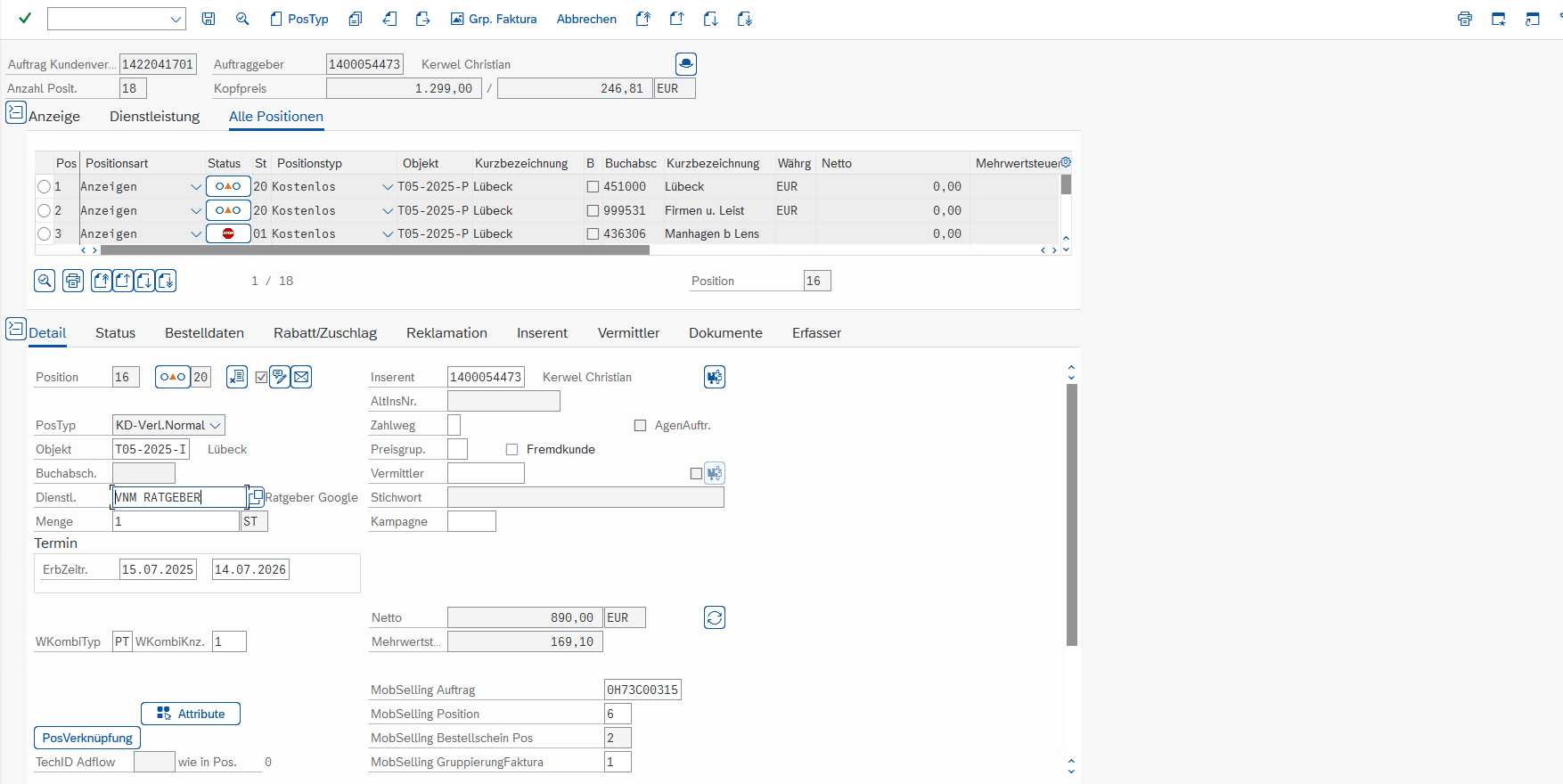This screenshot has width=1563, height=784.
Task: Switch to the Vermittler tab
Action: [x=628, y=333]
